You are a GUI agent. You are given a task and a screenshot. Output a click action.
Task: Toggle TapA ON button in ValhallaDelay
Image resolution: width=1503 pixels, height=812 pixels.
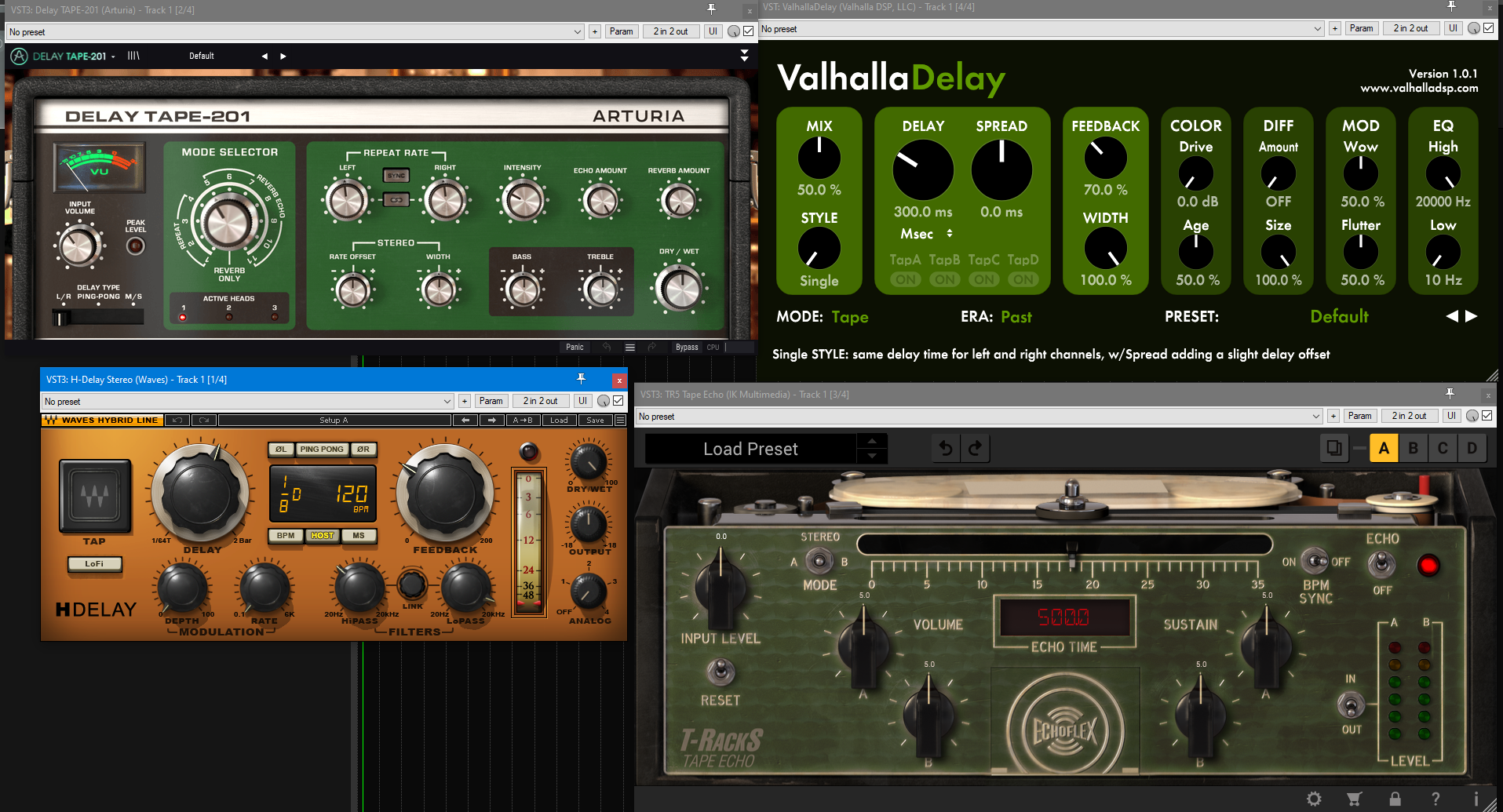click(905, 279)
